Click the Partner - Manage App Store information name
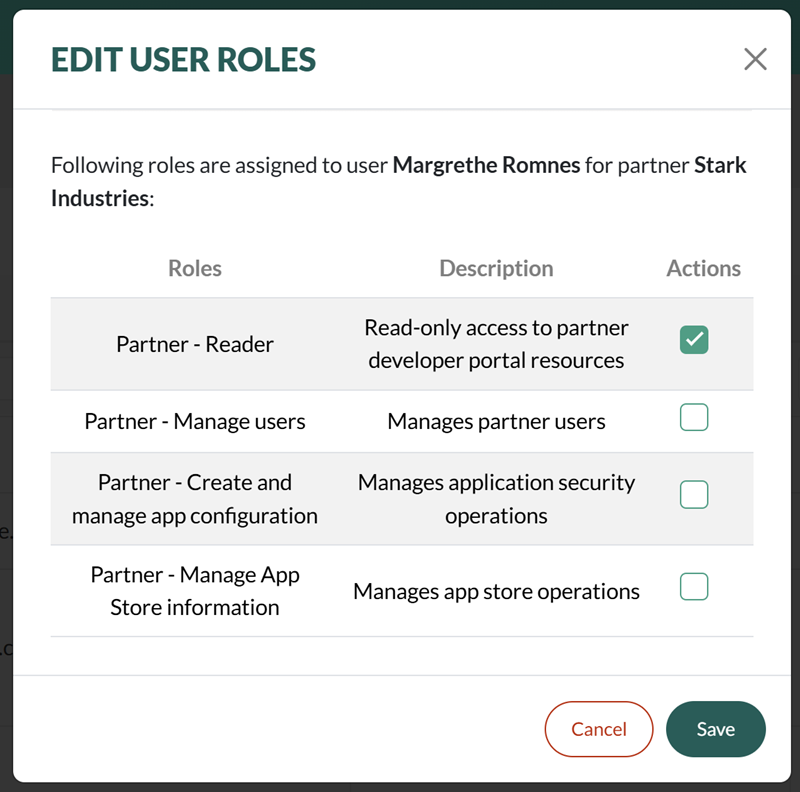Viewport: 800px width, 792px height. pos(195,591)
